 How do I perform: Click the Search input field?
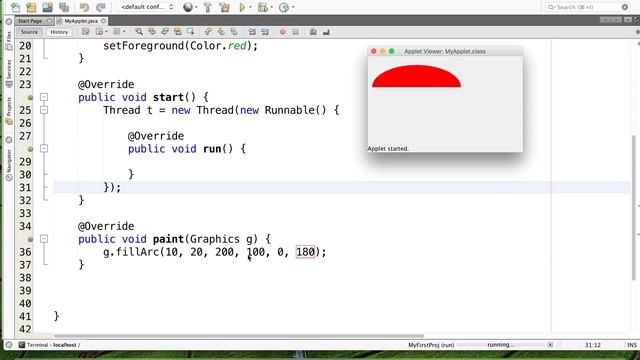(x=587, y=7)
